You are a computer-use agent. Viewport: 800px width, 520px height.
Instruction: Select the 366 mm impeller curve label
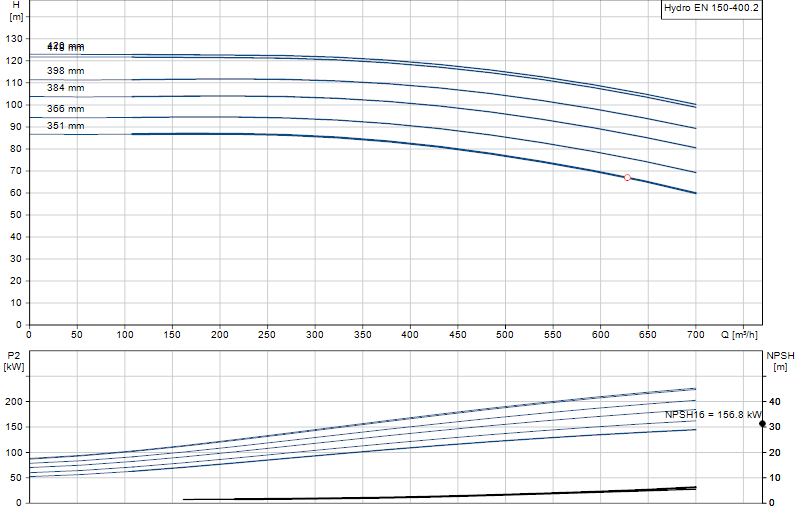click(65, 109)
